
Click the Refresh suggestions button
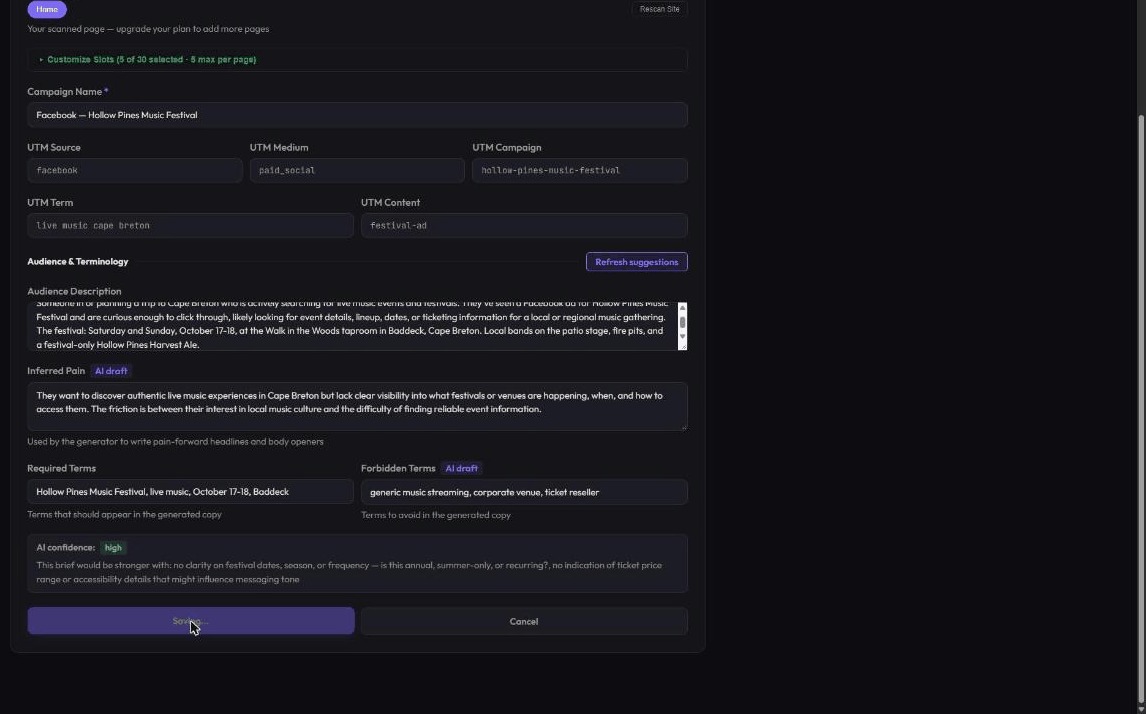coord(637,262)
